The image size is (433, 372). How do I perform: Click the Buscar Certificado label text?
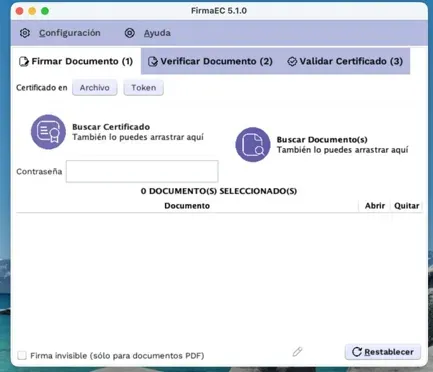111,127
